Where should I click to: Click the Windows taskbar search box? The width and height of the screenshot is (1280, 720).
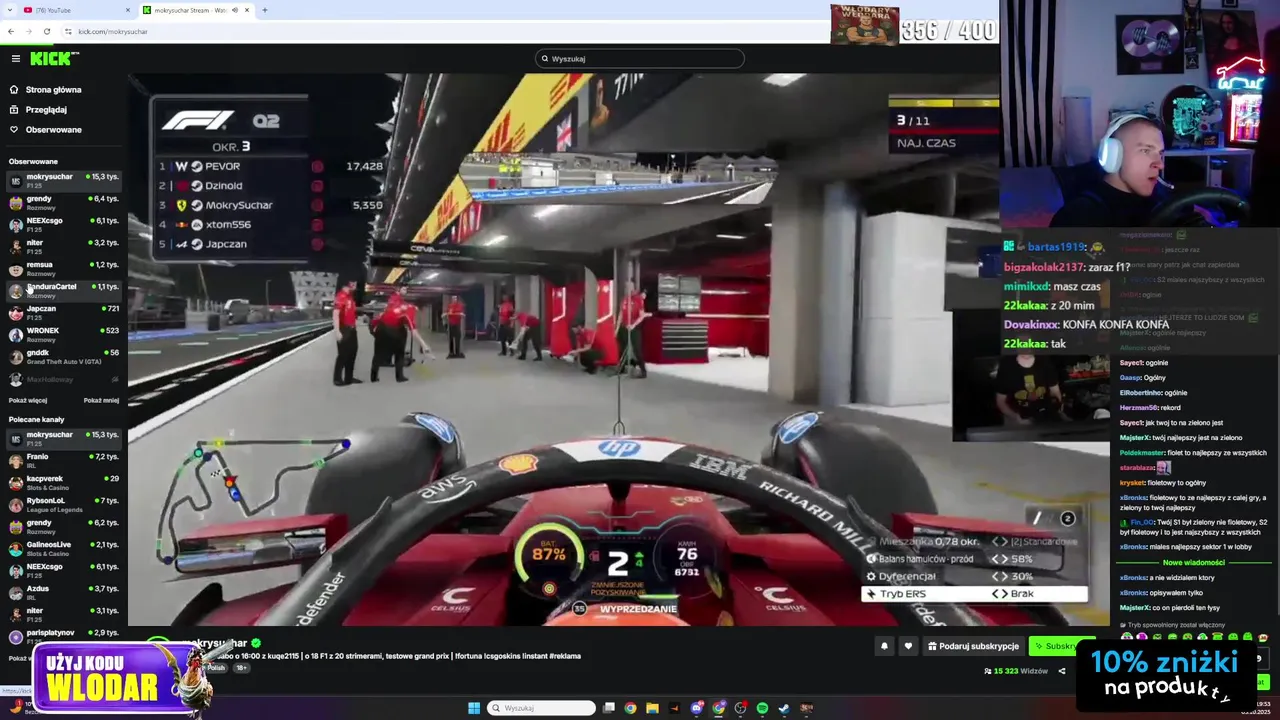541,708
